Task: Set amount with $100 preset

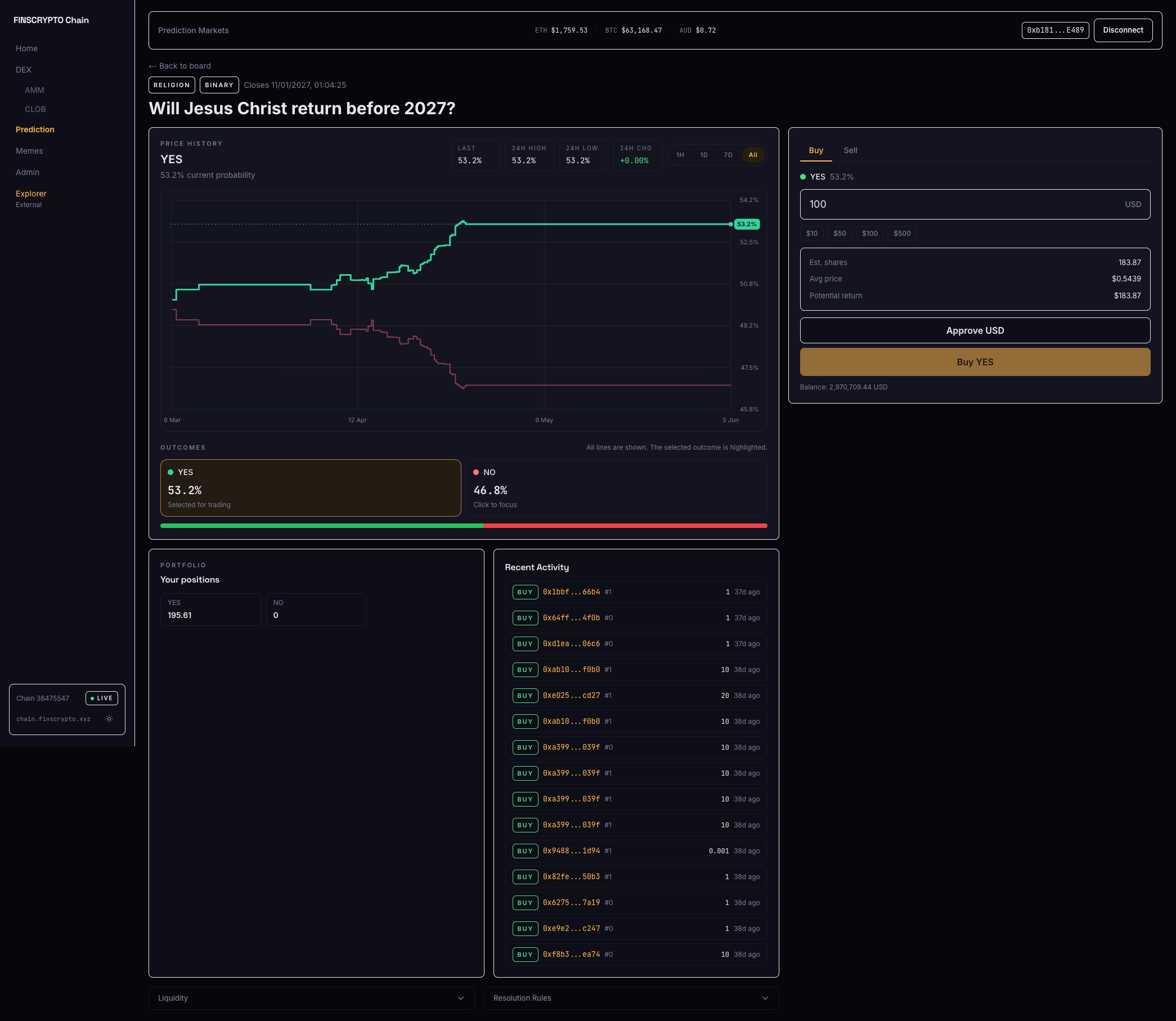Action: point(869,234)
